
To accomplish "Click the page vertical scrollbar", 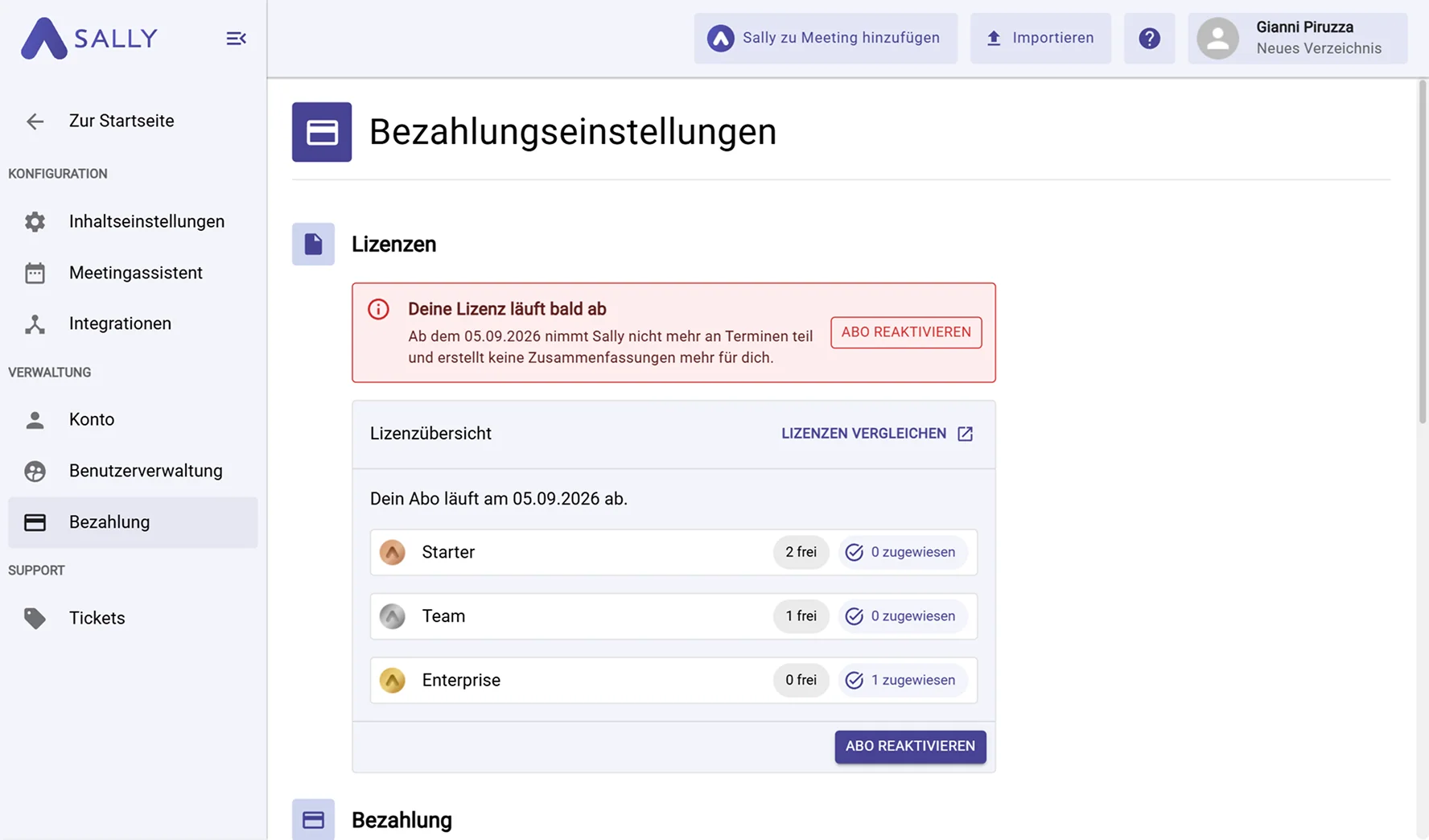I will (1422, 251).
